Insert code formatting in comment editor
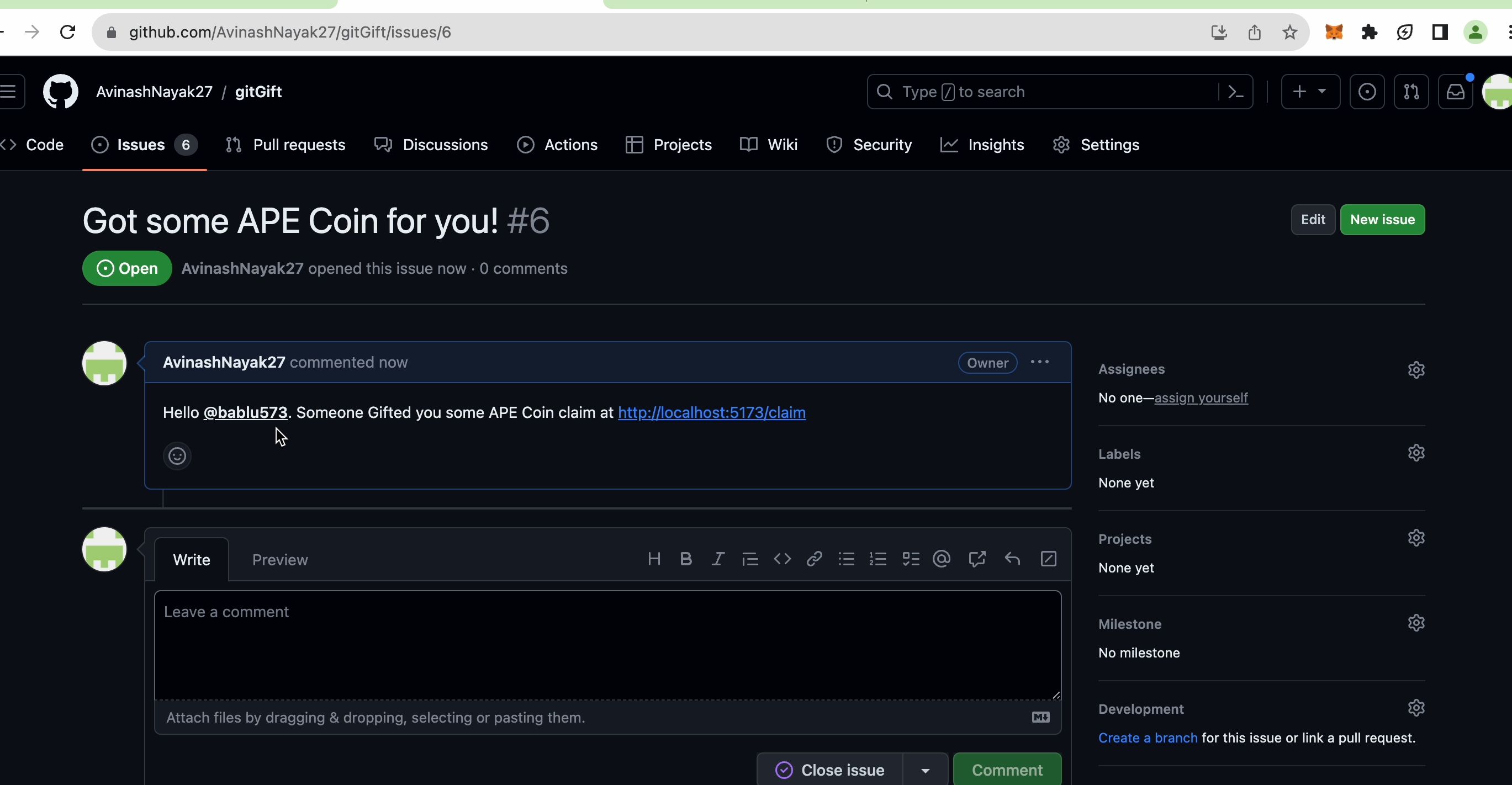1512x785 pixels. 782,559
